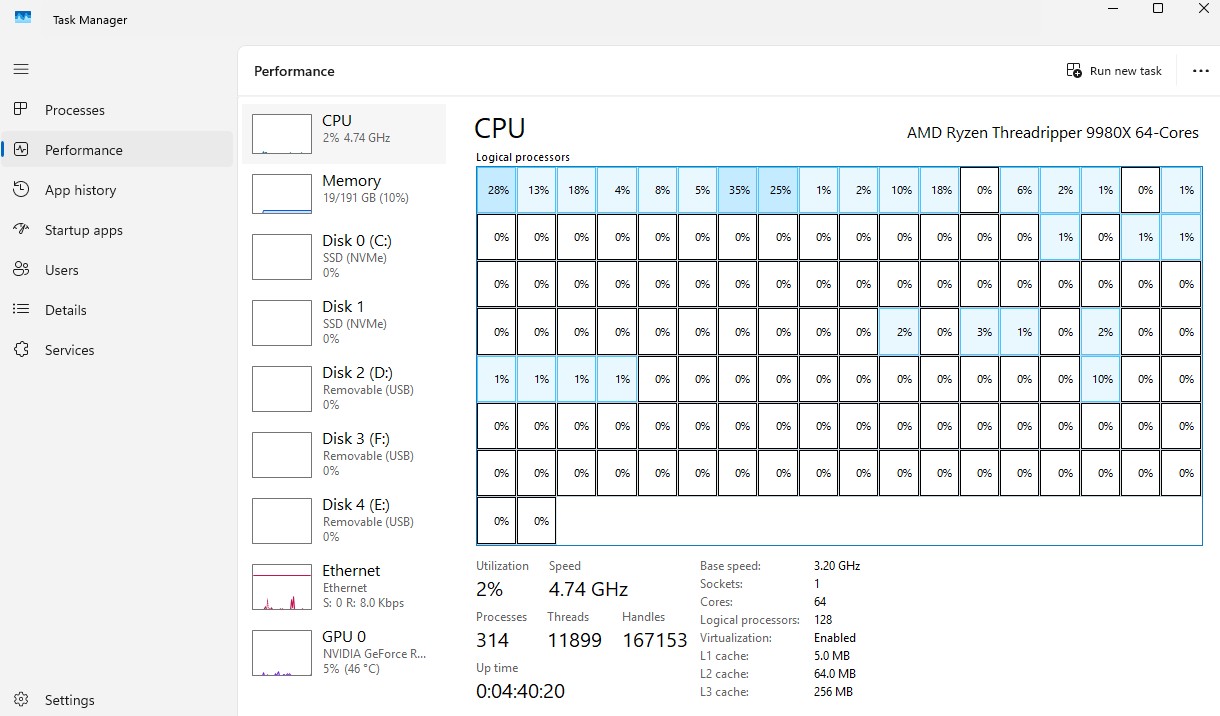The image size is (1220, 716).
Task: Click the Details list icon
Action: (x=21, y=310)
